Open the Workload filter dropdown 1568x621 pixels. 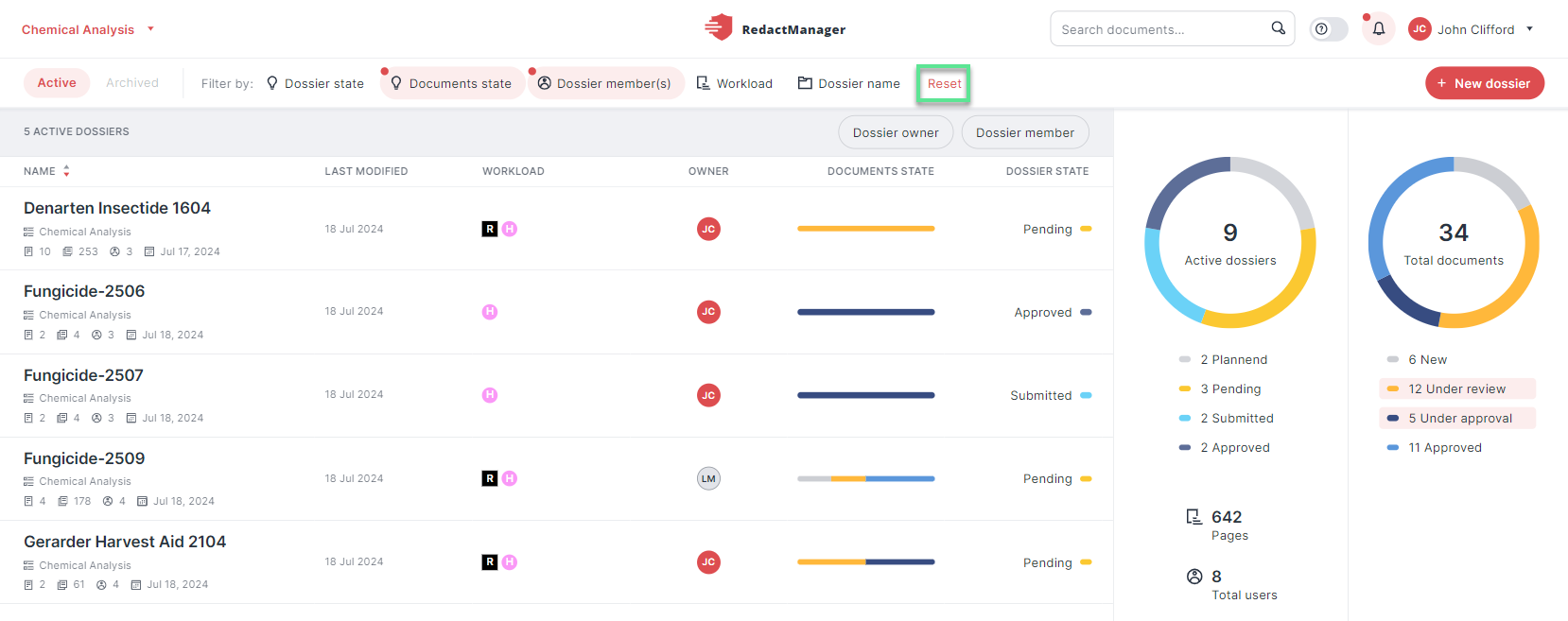735,83
